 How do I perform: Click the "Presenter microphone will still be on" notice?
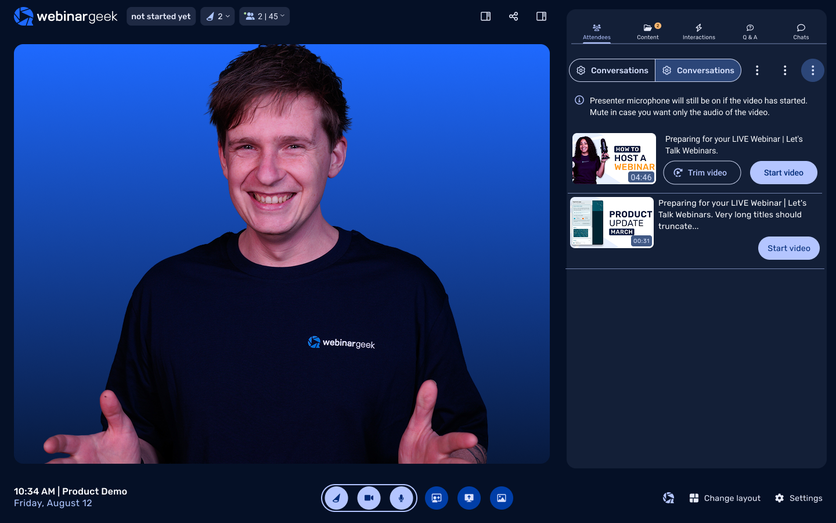tap(698, 106)
